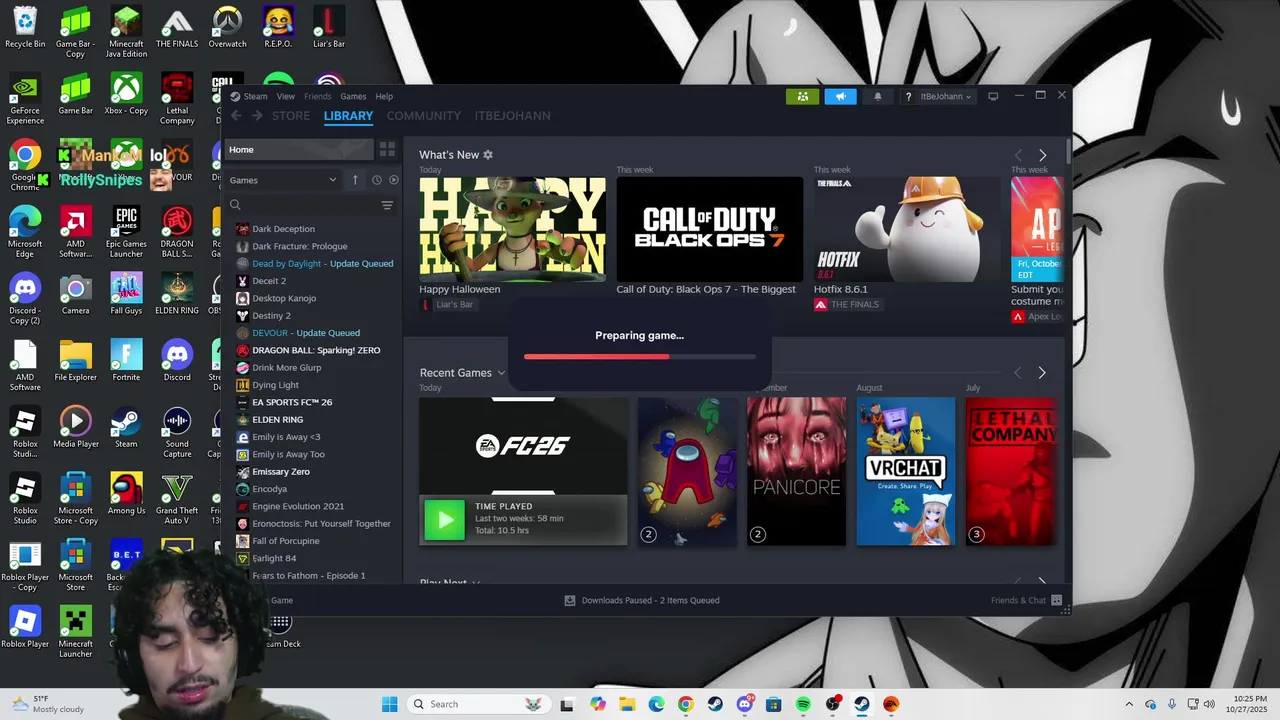This screenshot has height=720, width=1280.
Task: Open the Help menu
Action: (384, 96)
